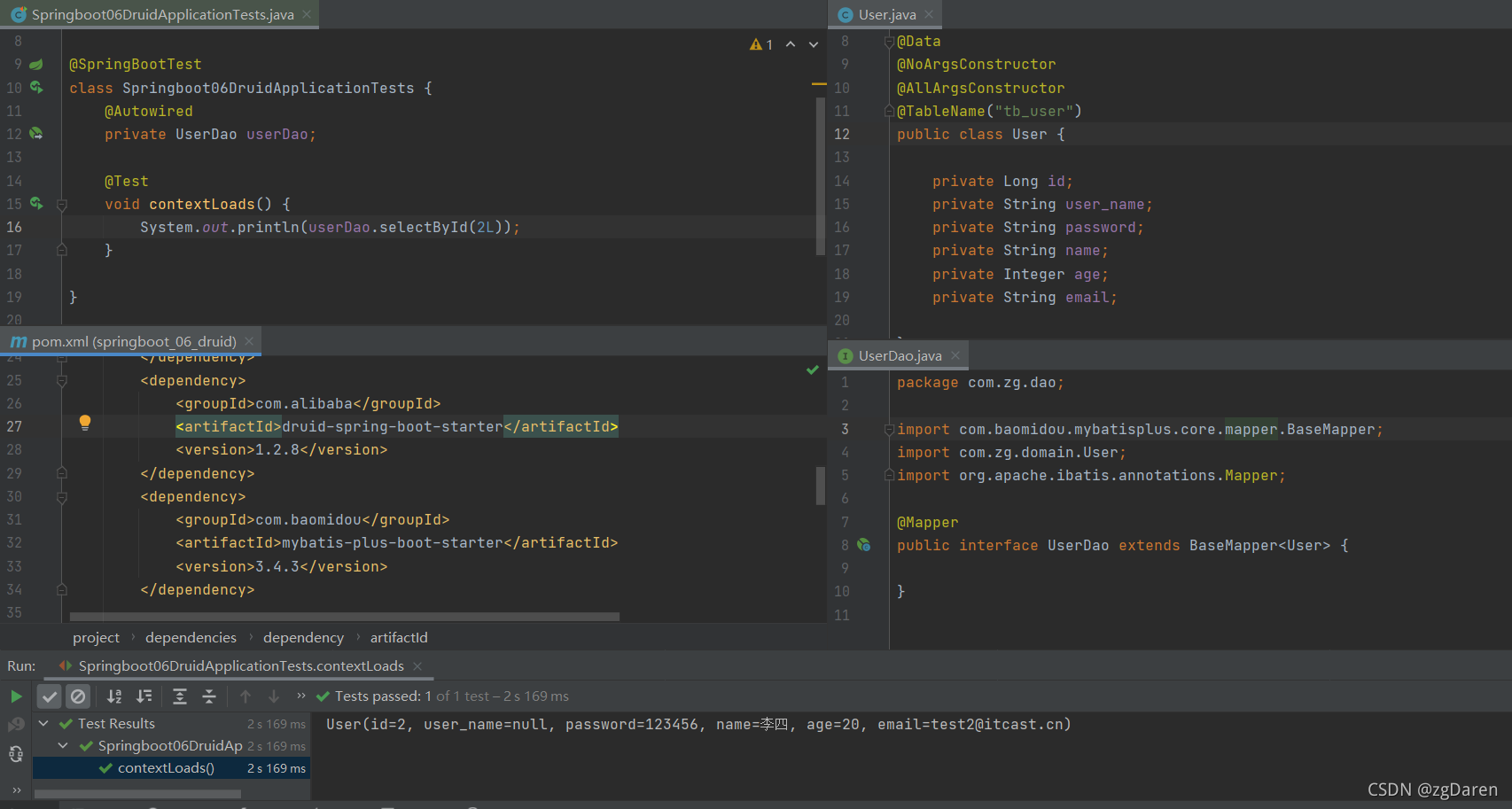Toggle Show Ignored tests filter
Screen dimensions: 1512x809
click(78, 696)
